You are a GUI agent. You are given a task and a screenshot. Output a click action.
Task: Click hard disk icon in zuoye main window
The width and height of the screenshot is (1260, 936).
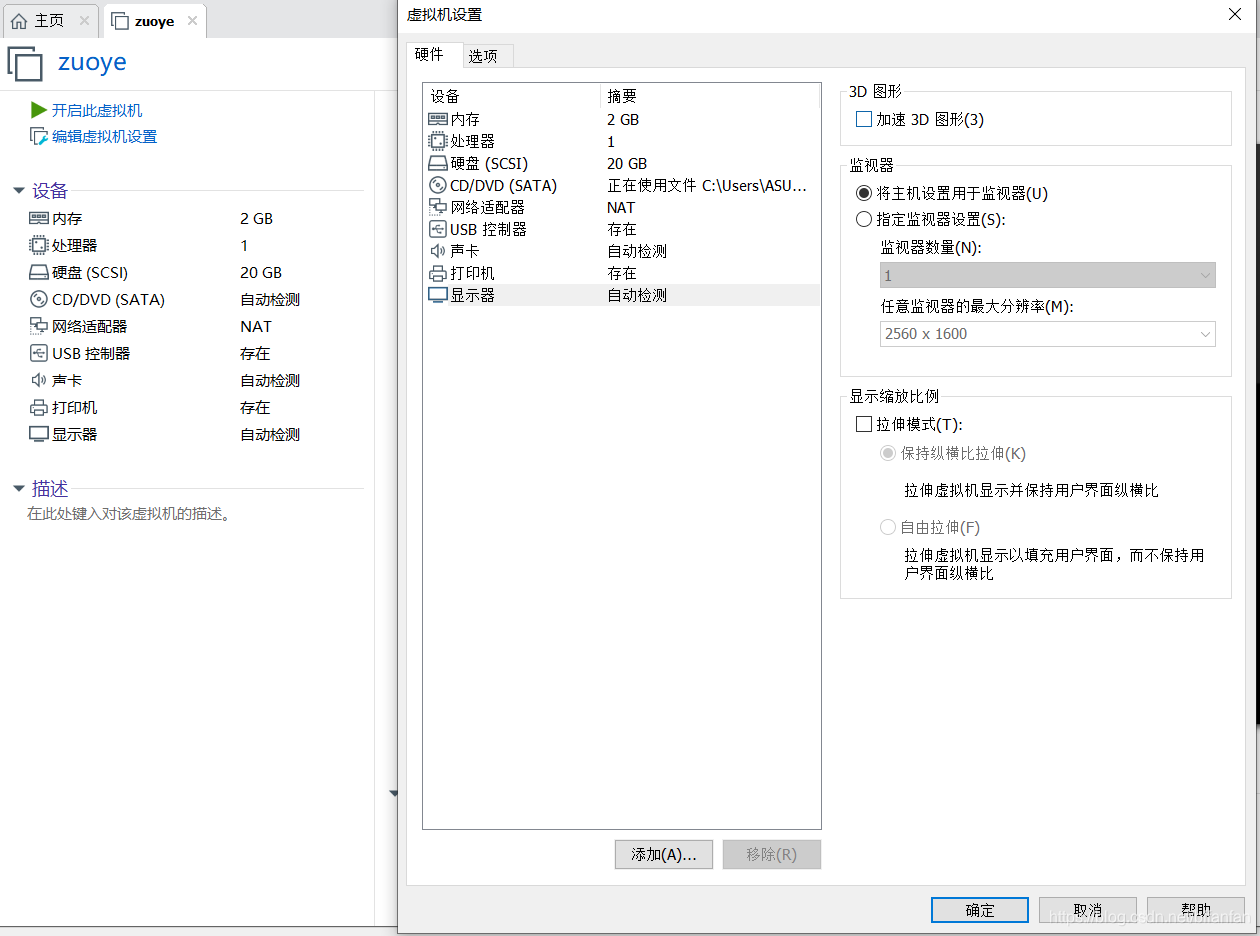point(39,272)
